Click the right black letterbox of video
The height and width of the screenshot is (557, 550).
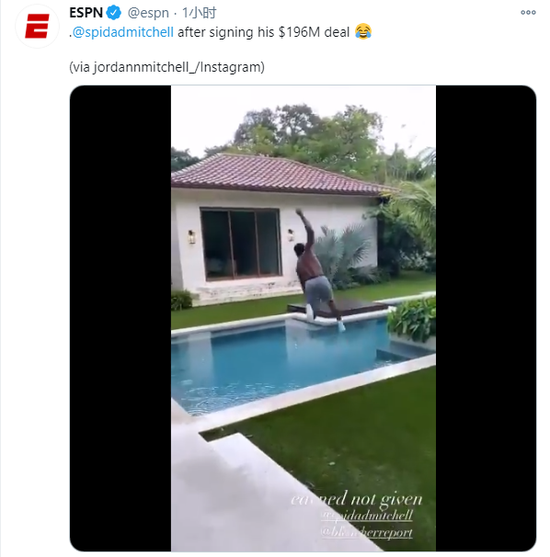click(x=486, y=318)
